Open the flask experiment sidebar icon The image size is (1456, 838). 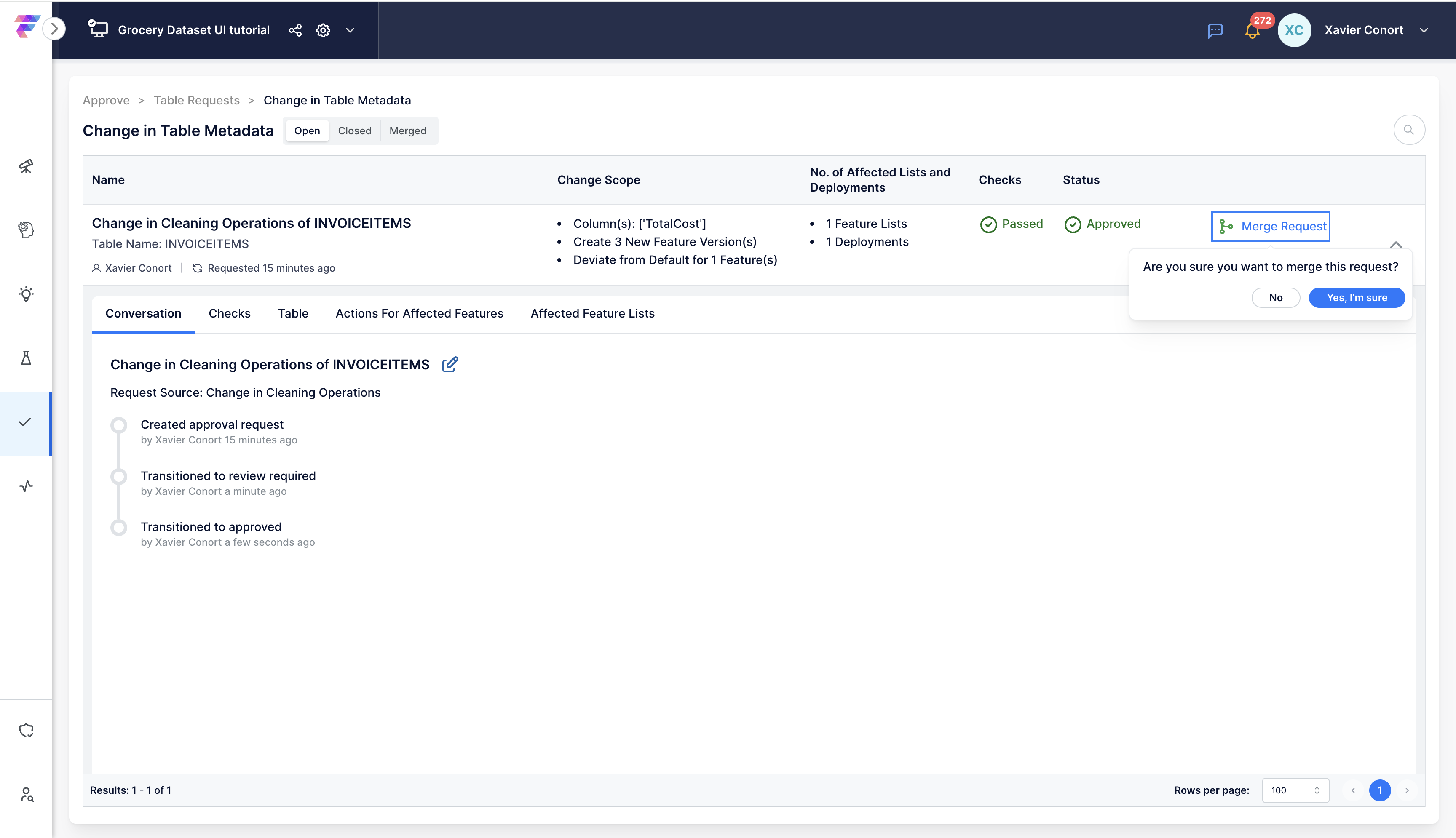pyautogui.click(x=26, y=358)
